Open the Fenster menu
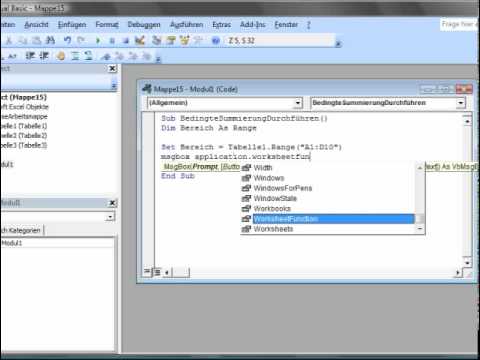Viewport: 480px width, 360px height. point(286,25)
